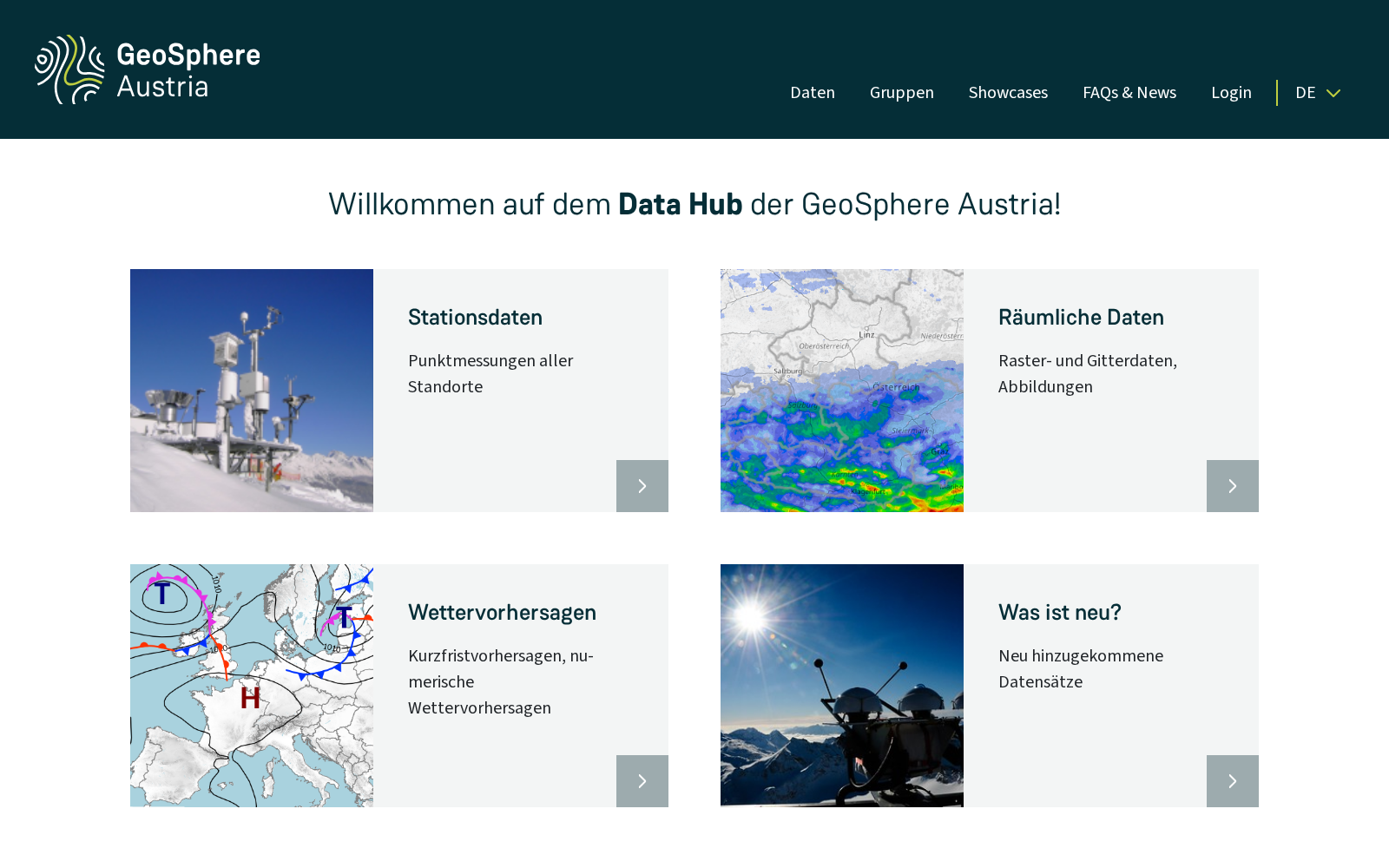
Task: Open the Was ist neu? heading
Action: [1060, 613]
